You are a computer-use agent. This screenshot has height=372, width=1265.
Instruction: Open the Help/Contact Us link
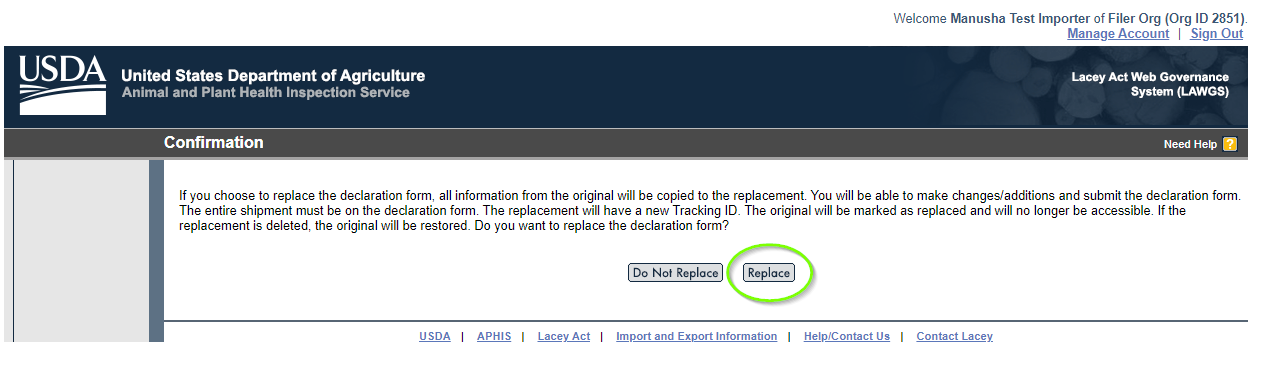(847, 337)
